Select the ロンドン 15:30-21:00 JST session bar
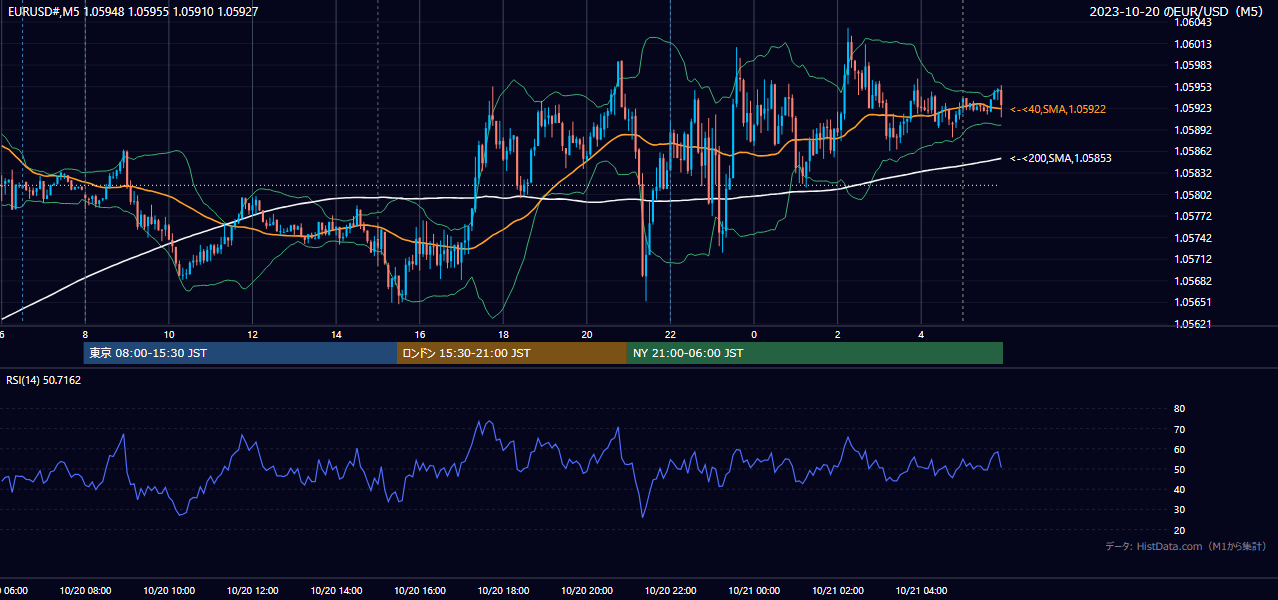The height and width of the screenshot is (600, 1278). tap(512, 353)
